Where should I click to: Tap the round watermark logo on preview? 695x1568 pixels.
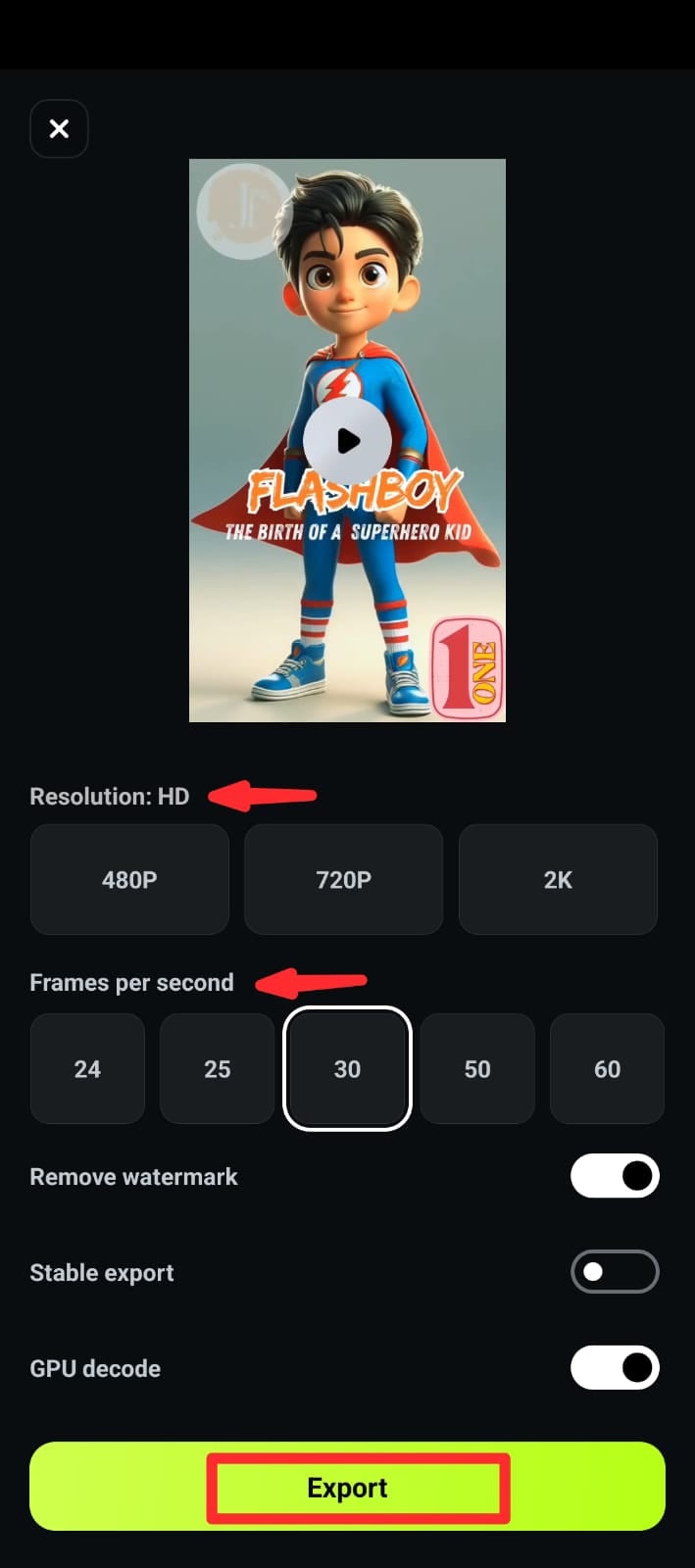point(243,211)
